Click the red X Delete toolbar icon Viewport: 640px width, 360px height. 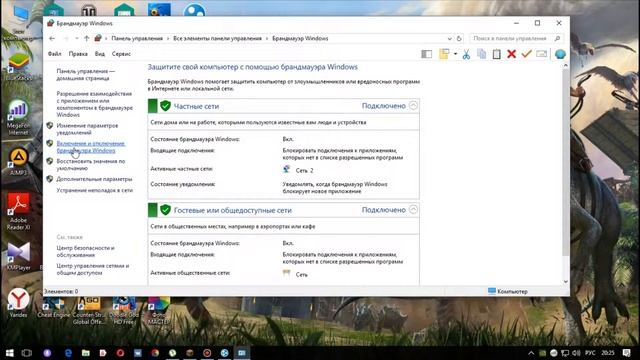pos(511,54)
